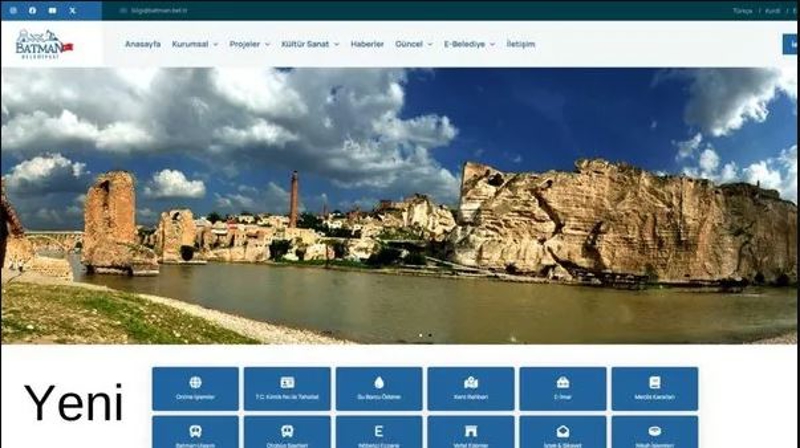
Task: Open Su Borcu Ödeme water drop tile
Action: (379, 388)
